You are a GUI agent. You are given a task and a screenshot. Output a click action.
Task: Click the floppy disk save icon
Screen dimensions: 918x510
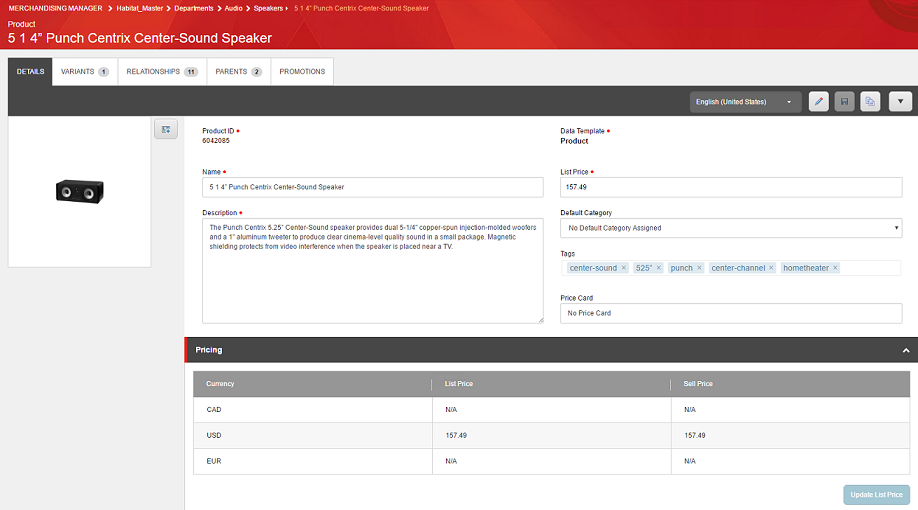tap(844, 101)
